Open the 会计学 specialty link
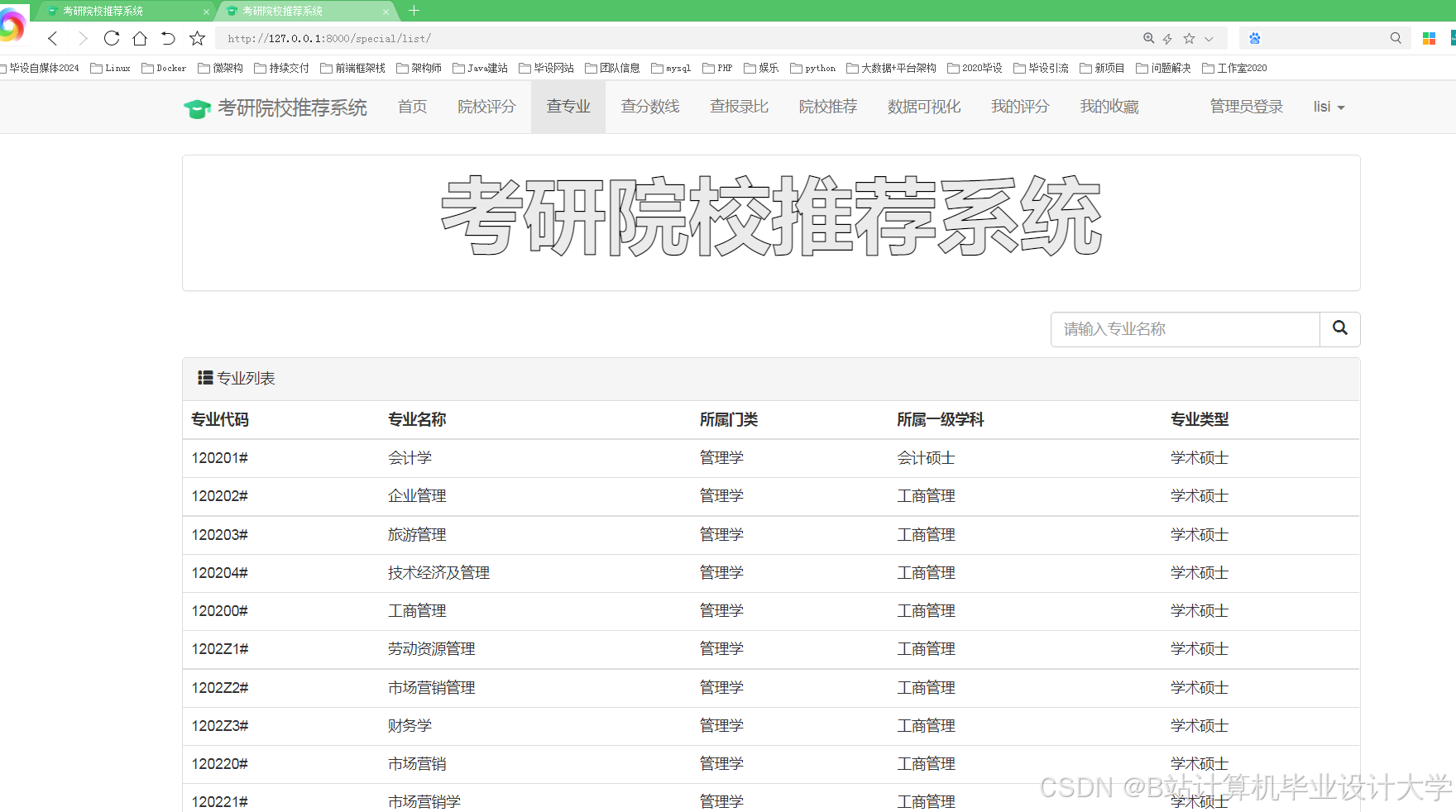 pos(410,457)
